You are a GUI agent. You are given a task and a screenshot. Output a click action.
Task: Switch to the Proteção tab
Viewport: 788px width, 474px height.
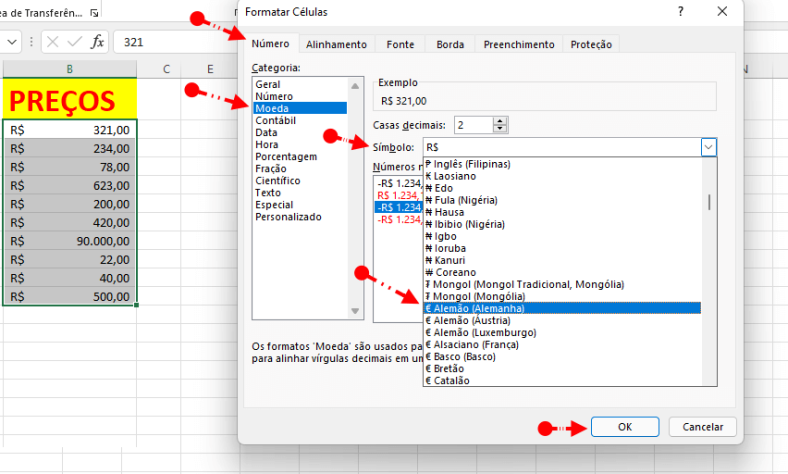coord(591,45)
